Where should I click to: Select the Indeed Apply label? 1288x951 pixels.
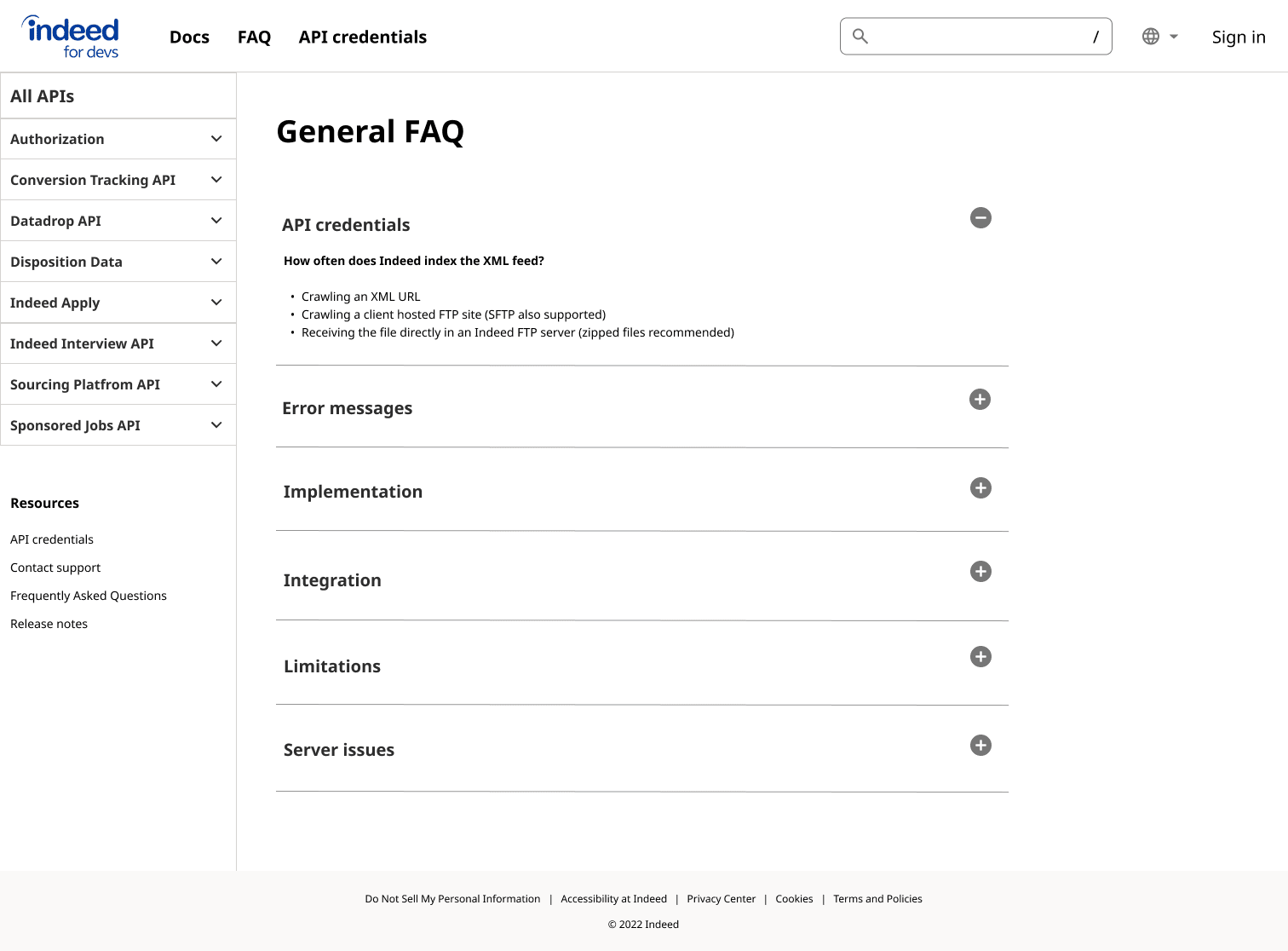[x=55, y=303]
